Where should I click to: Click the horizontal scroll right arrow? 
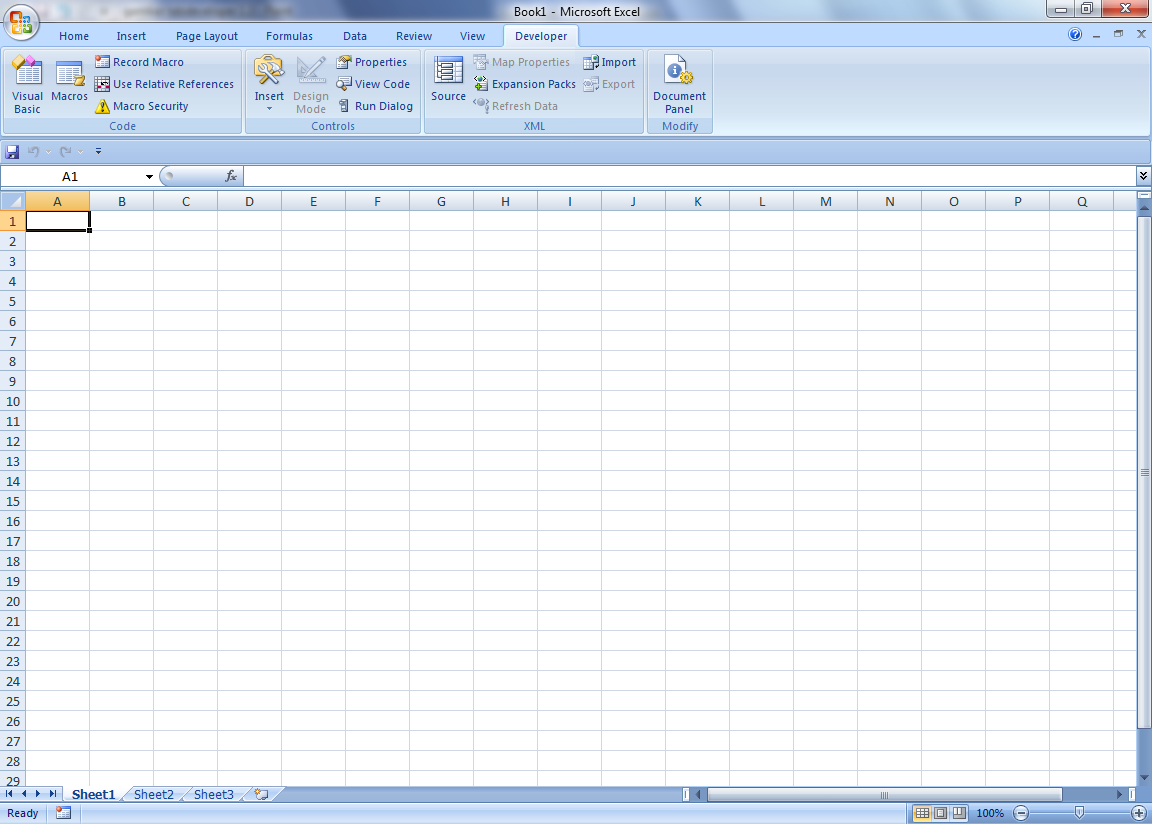pos(1119,795)
